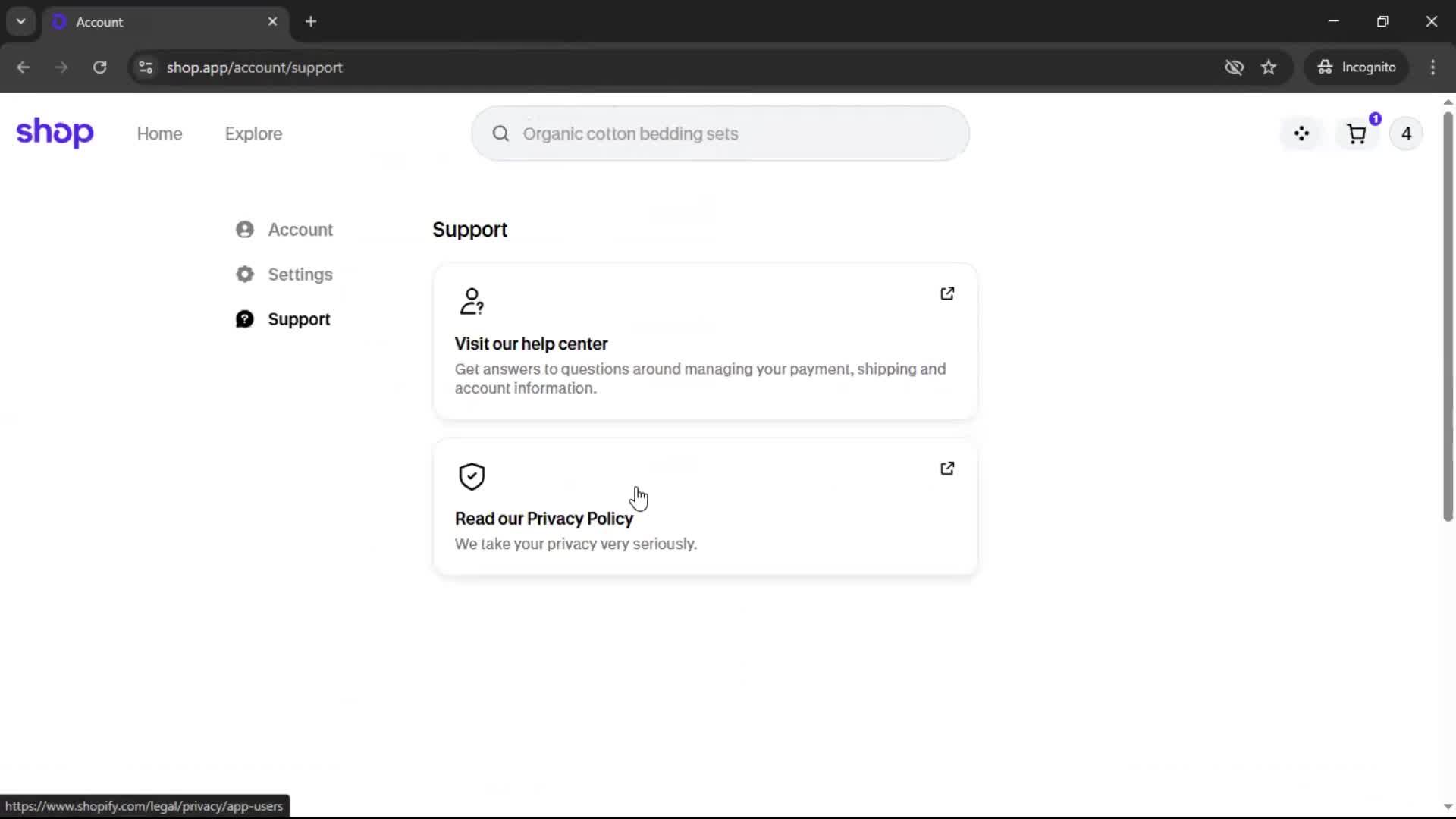Go to the Home page link
Image resolution: width=1456 pixels, height=819 pixels.
[x=159, y=133]
